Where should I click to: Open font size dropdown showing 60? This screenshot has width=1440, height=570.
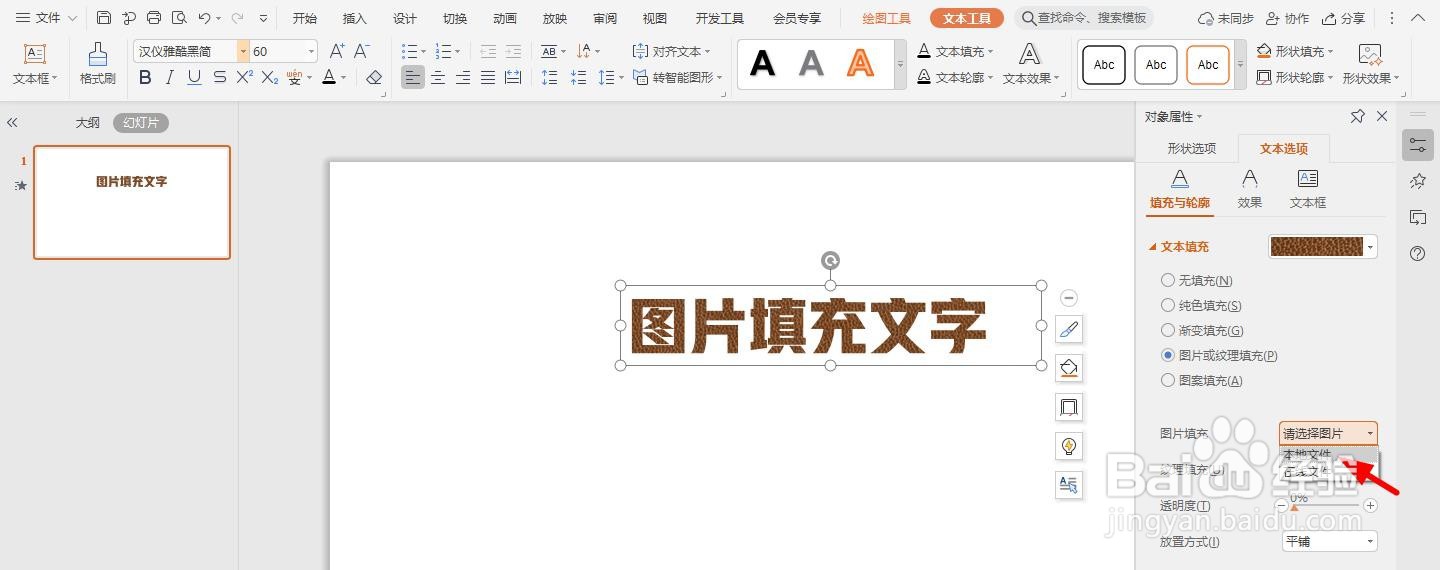tap(312, 51)
